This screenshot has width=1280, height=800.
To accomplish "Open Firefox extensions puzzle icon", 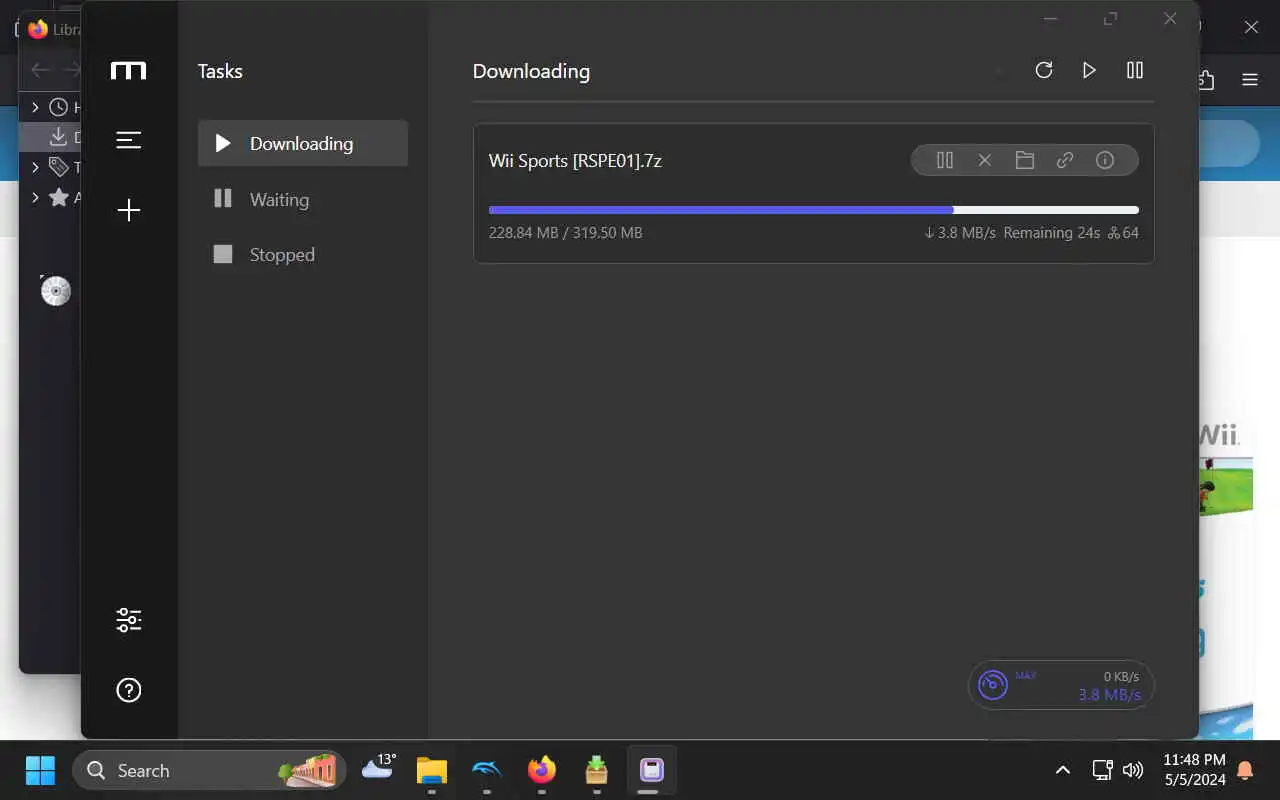I will pyautogui.click(x=1205, y=80).
